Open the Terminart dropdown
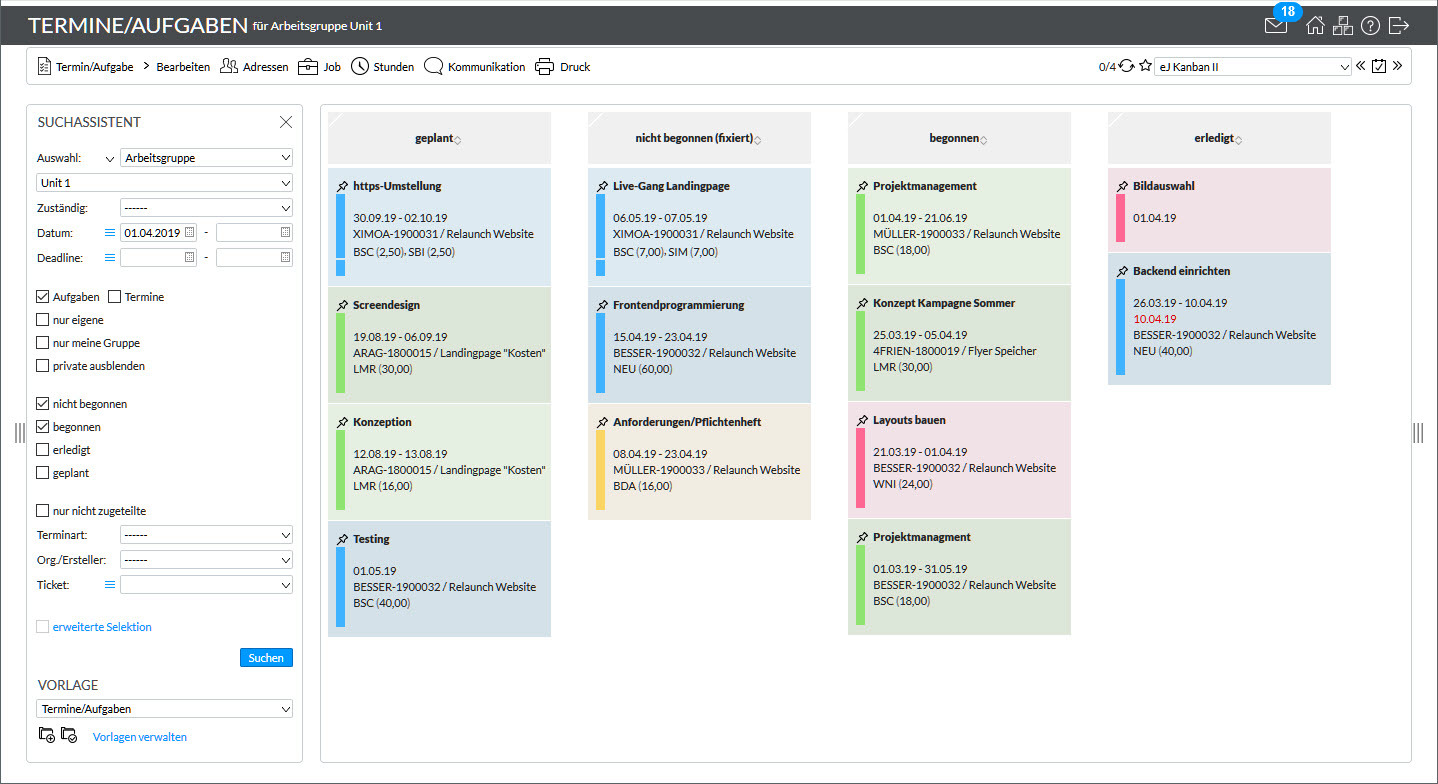 click(x=205, y=534)
